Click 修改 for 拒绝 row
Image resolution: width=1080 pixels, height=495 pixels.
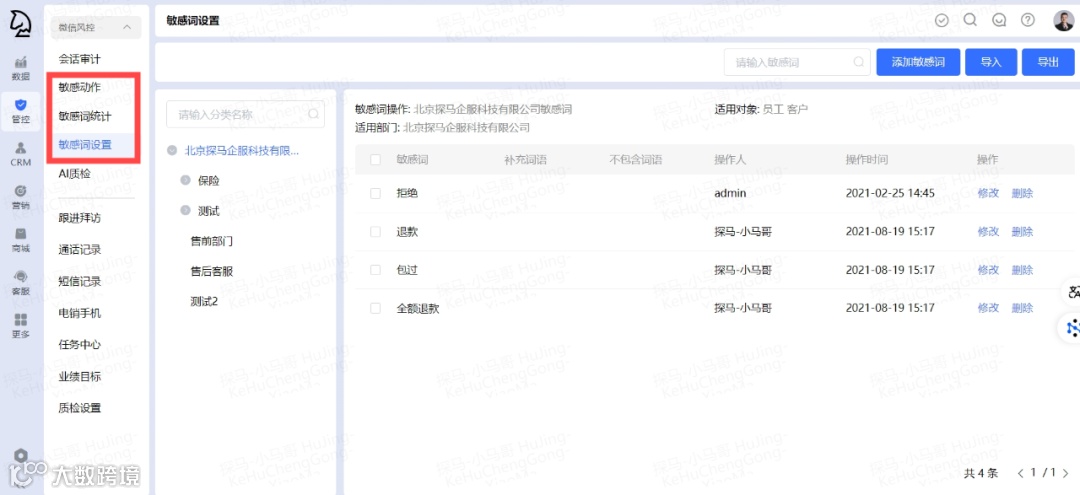click(988, 193)
